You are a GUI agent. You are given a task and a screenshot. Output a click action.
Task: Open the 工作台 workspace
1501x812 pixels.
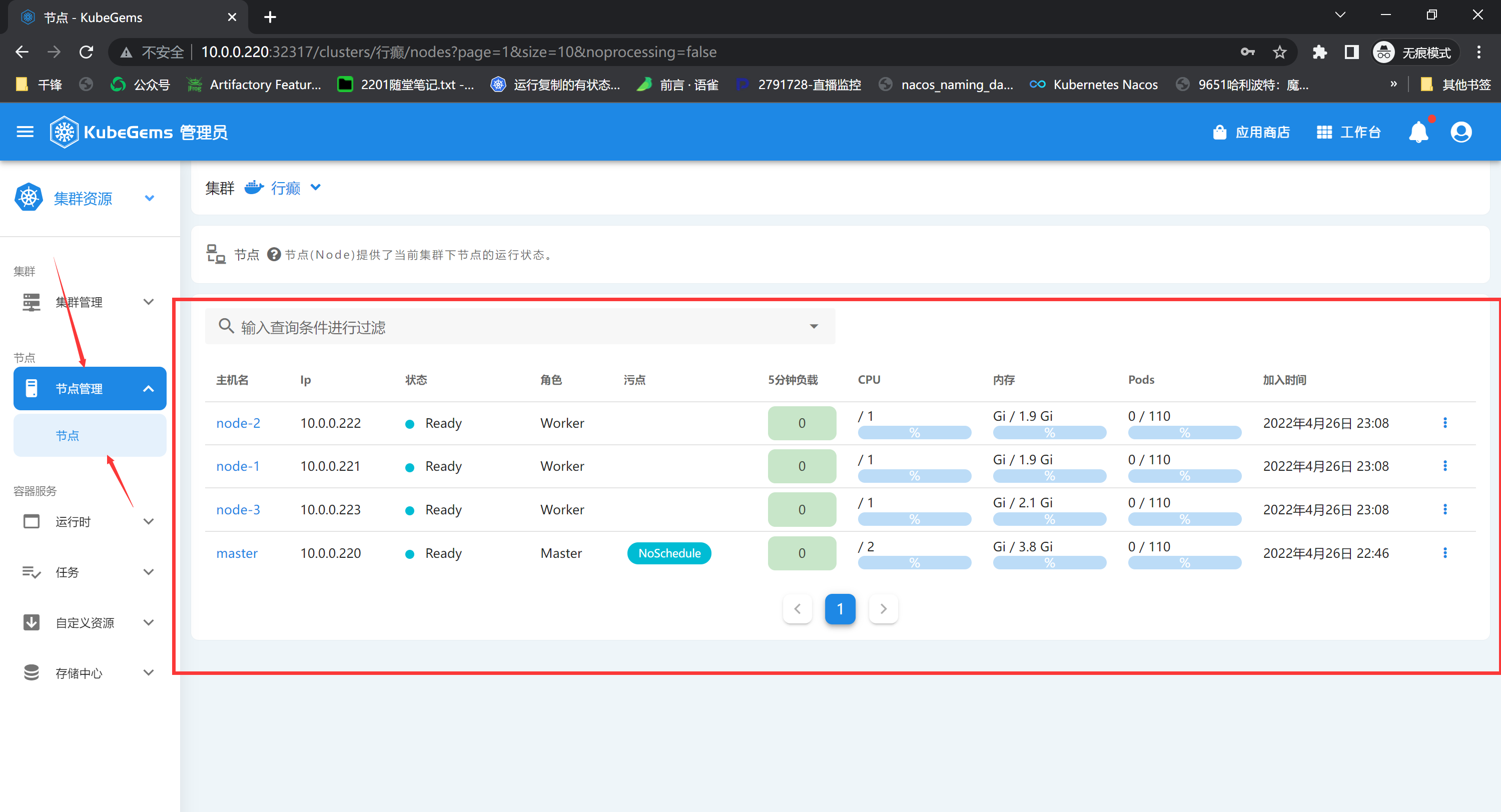click(x=1348, y=132)
